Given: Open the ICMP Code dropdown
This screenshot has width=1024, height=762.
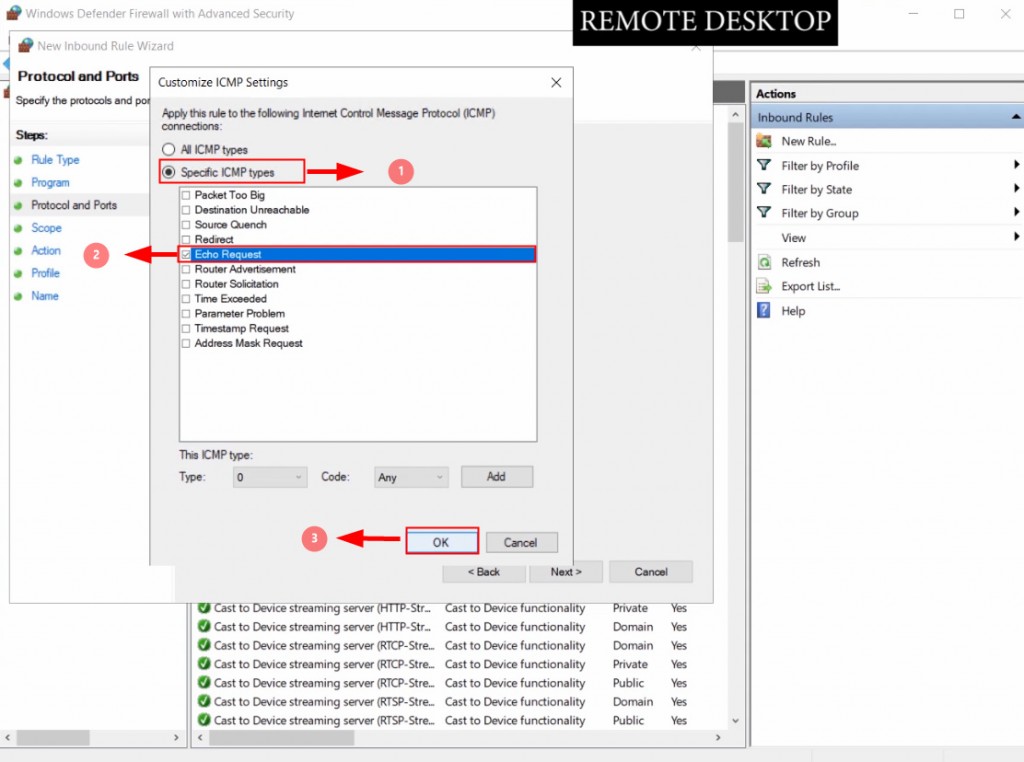Looking at the screenshot, I should [x=411, y=477].
